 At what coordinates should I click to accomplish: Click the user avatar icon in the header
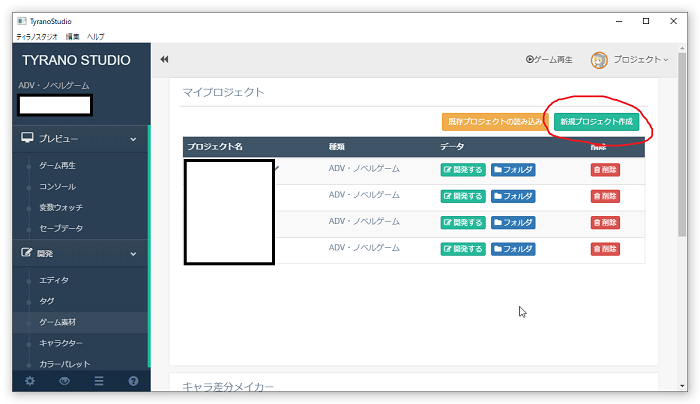(x=599, y=60)
